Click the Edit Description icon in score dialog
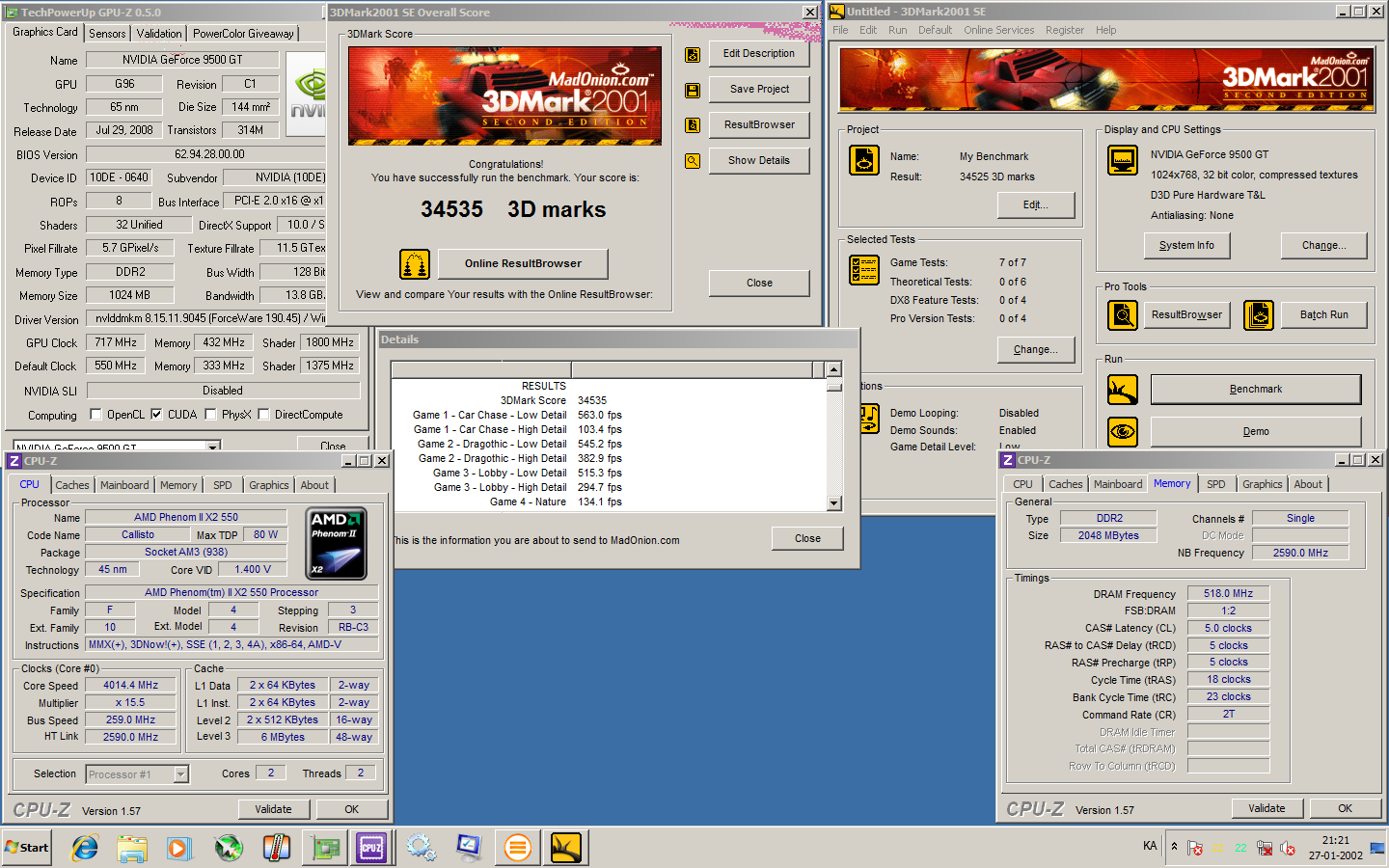 (x=693, y=55)
